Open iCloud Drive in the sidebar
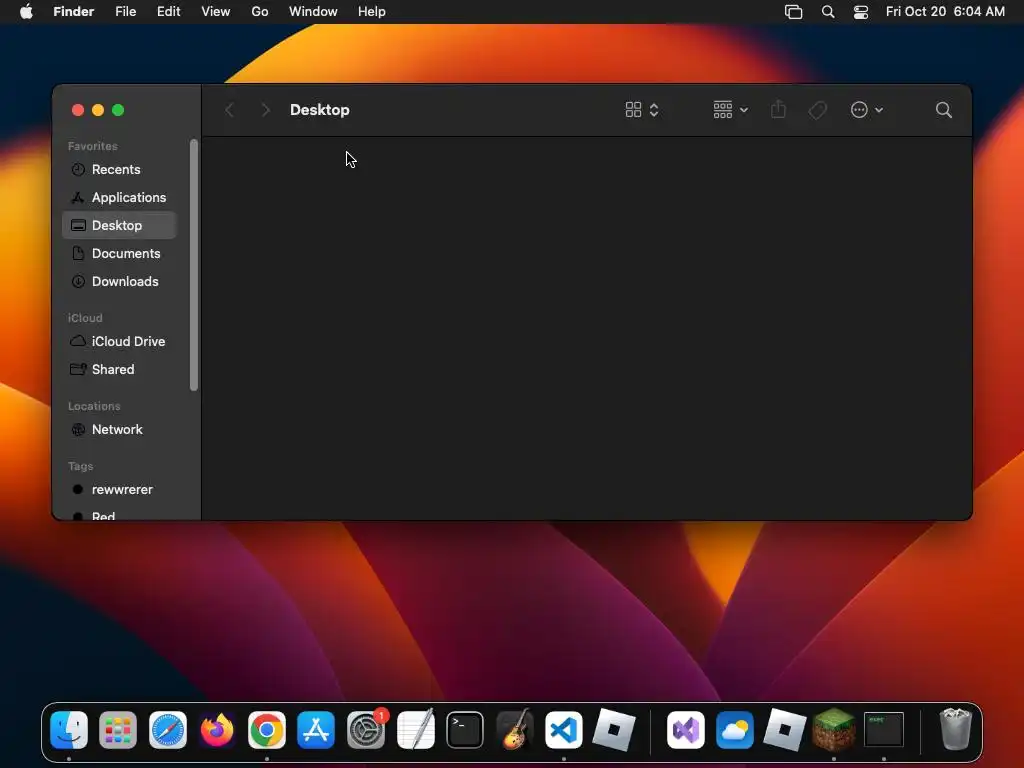 coord(119,342)
